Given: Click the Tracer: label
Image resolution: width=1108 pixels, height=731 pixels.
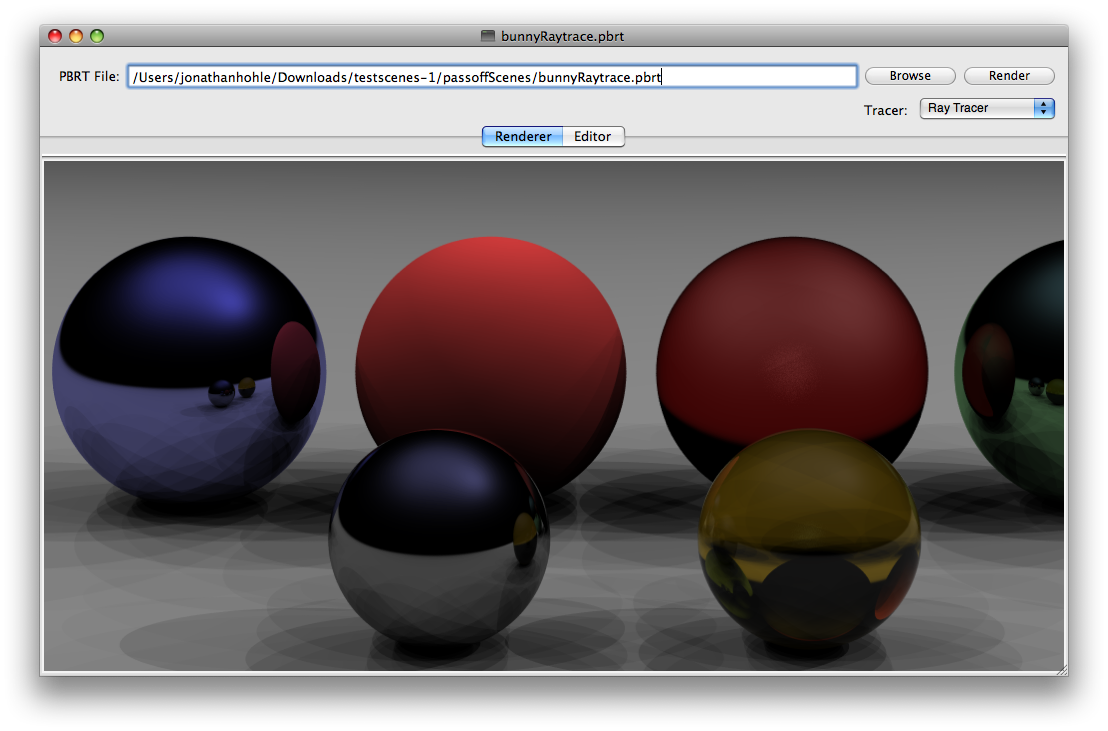Looking at the screenshot, I should [885, 110].
